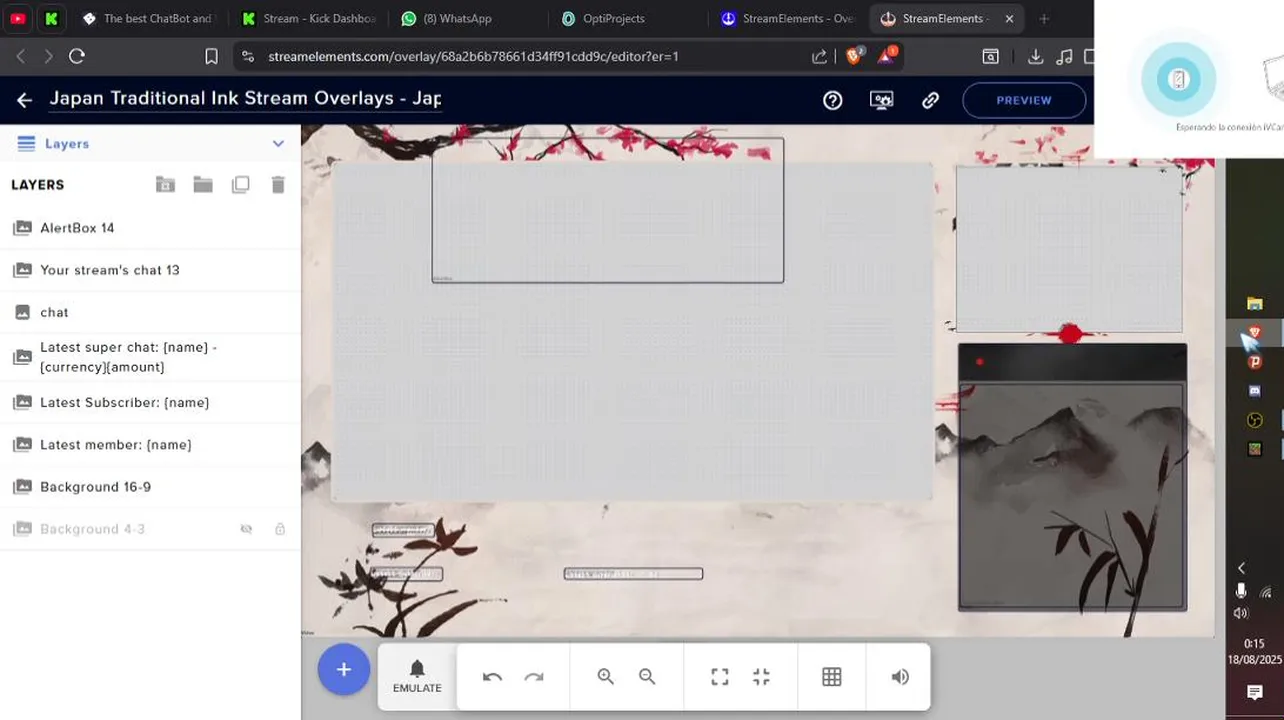
Task: Open the media control music icon
Action: click(x=1065, y=57)
